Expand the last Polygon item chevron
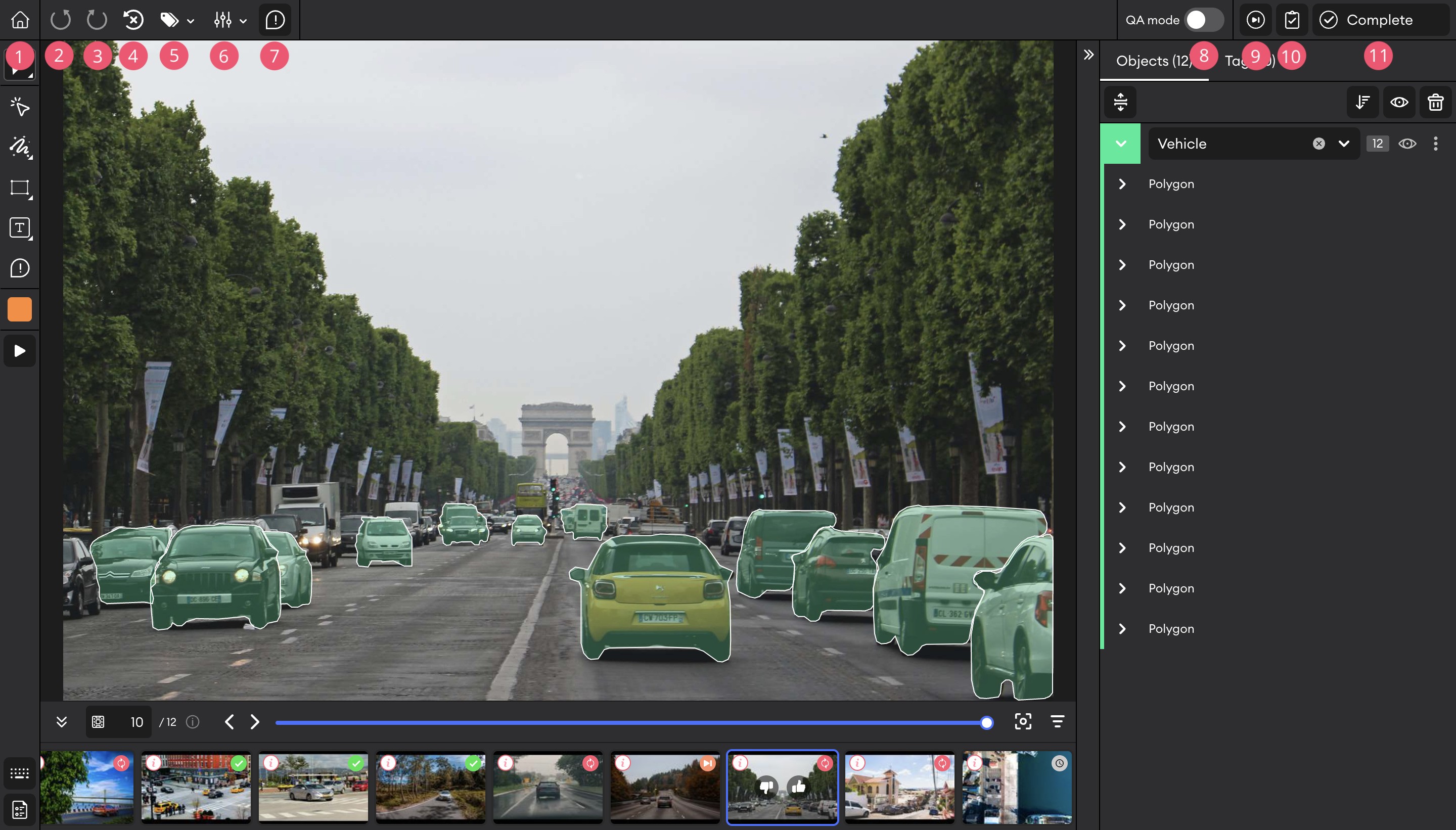Viewport: 1456px width, 830px height. [1122, 628]
